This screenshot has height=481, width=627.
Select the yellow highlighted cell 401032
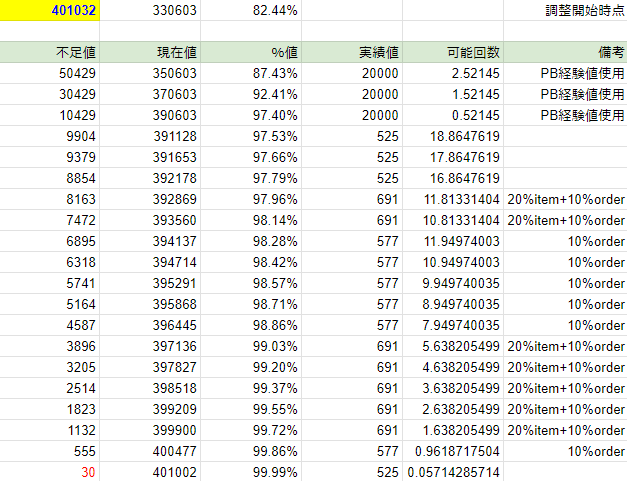pos(50,10)
